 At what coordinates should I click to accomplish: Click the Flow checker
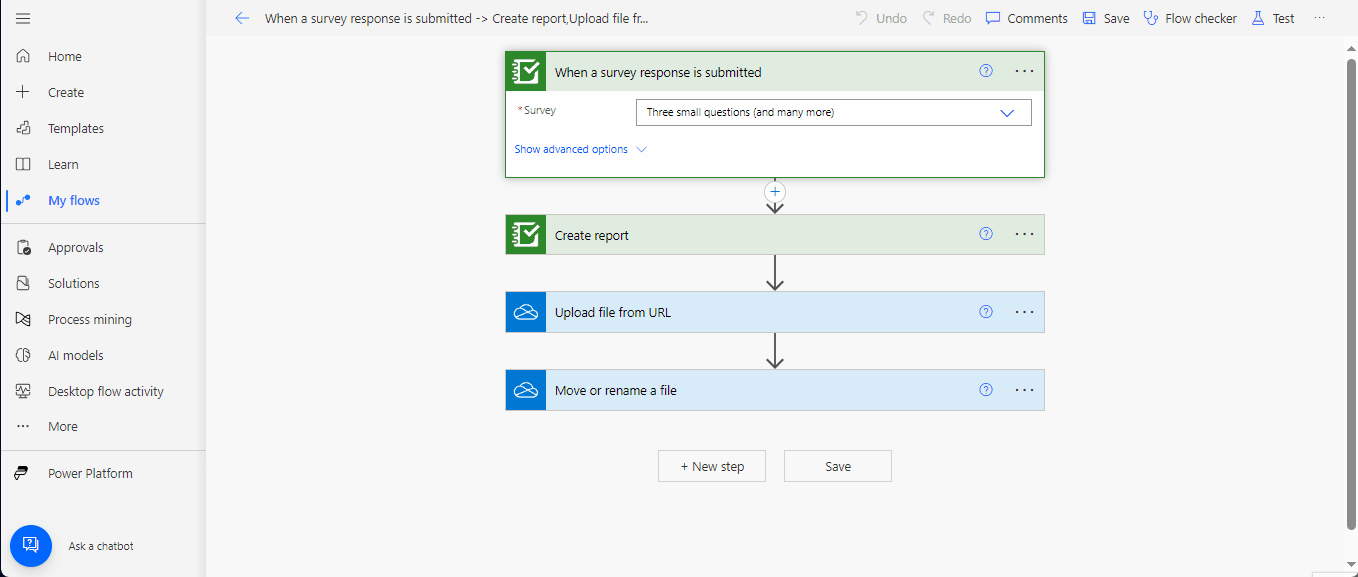tap(1190, 17)
